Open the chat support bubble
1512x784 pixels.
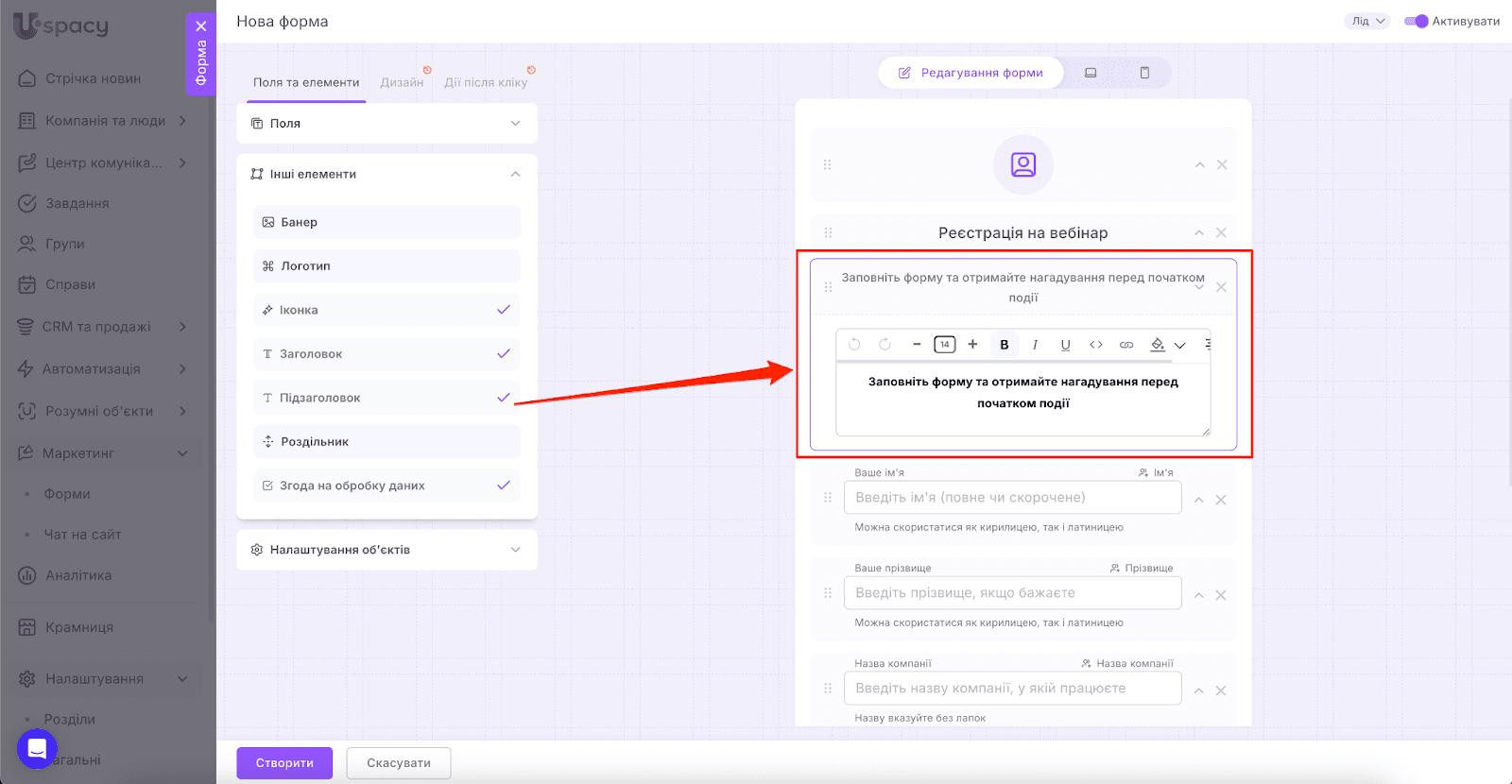tap(37, 749)
